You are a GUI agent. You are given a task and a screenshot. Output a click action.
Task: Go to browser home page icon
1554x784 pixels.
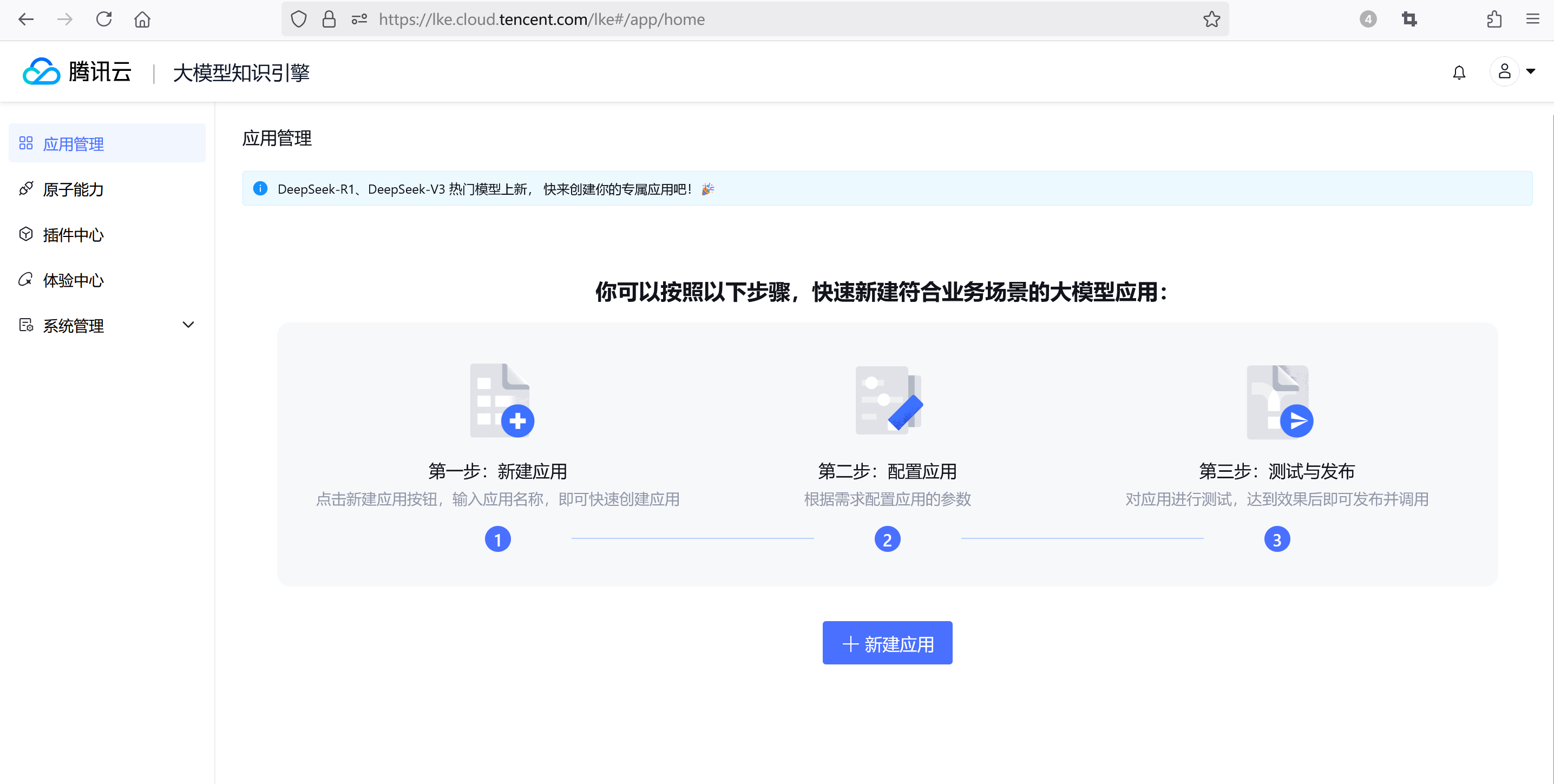[142, 19]
